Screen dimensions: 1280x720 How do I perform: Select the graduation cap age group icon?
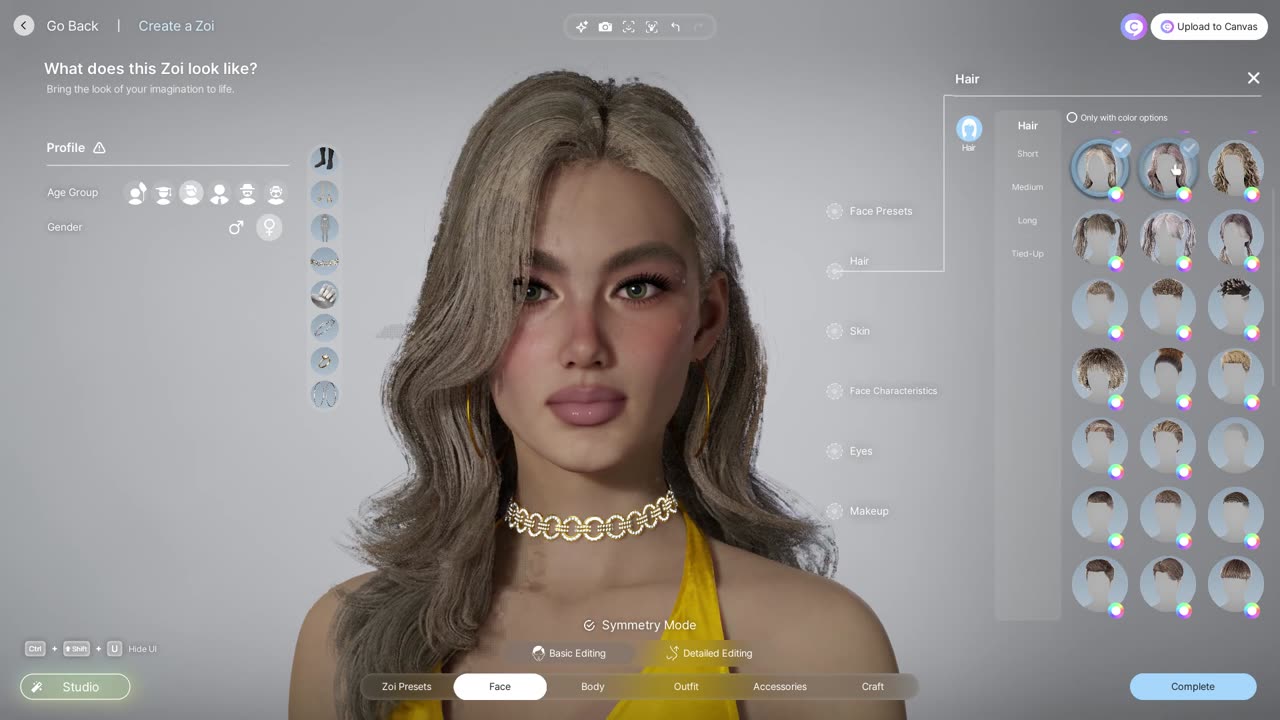click(163, 193)
